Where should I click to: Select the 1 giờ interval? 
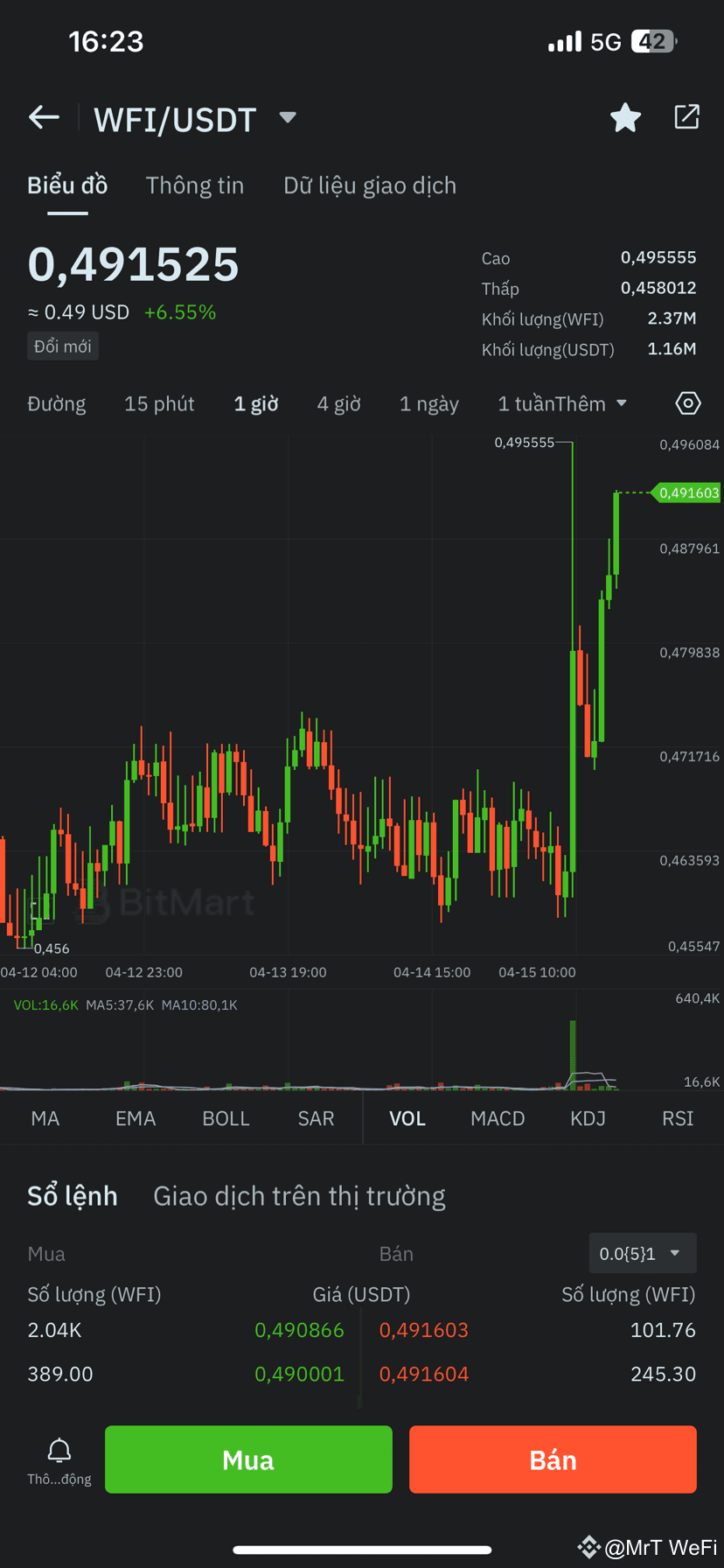click(256, 403)
